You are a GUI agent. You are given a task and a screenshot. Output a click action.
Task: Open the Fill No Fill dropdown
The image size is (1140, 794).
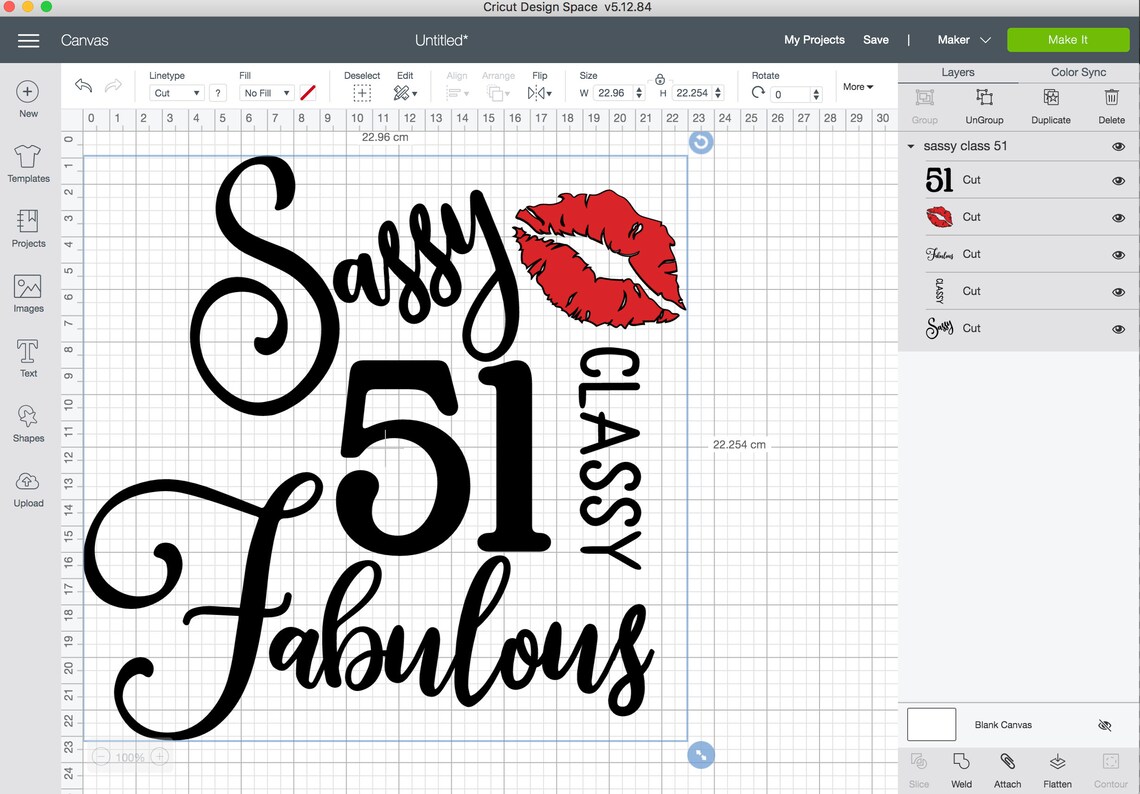(x=265, y=92)
